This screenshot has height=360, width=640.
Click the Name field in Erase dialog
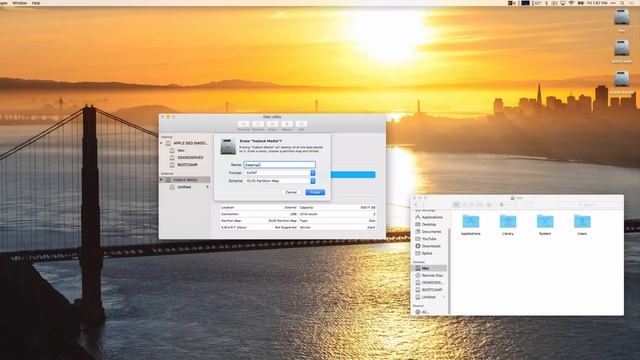(280, 164)
